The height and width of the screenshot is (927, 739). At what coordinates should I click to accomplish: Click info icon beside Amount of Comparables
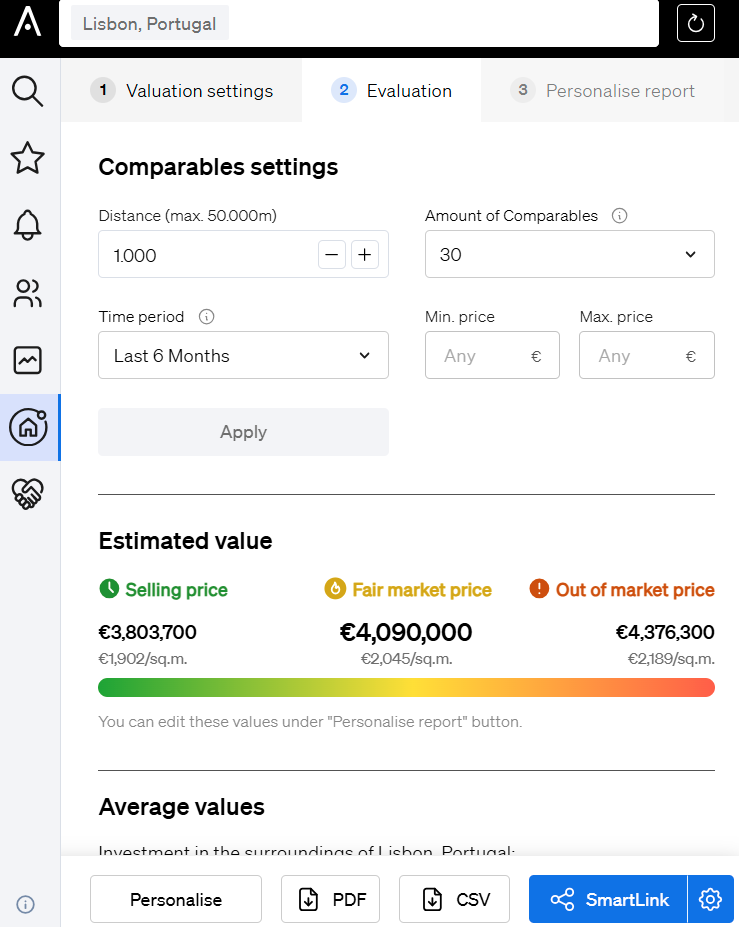click(x=619, y=216)
